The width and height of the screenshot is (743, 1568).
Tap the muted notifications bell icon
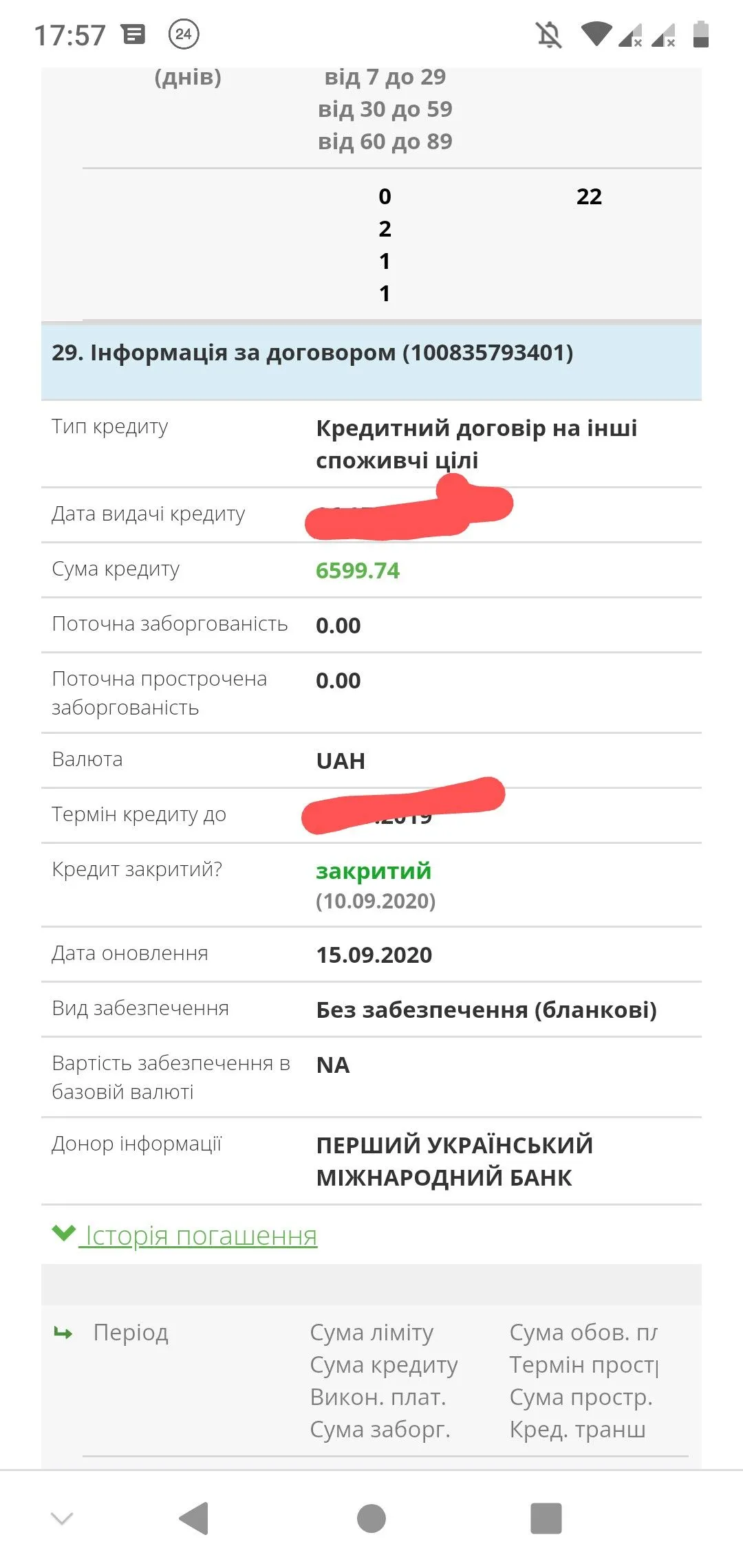point(549,34)
